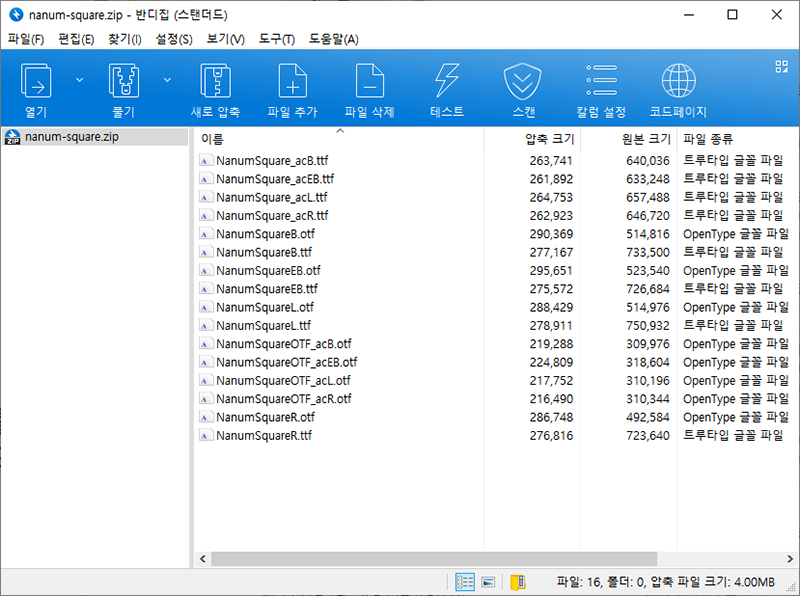Select file NanumSquareOTF_acR.otf

pos(284,399)
